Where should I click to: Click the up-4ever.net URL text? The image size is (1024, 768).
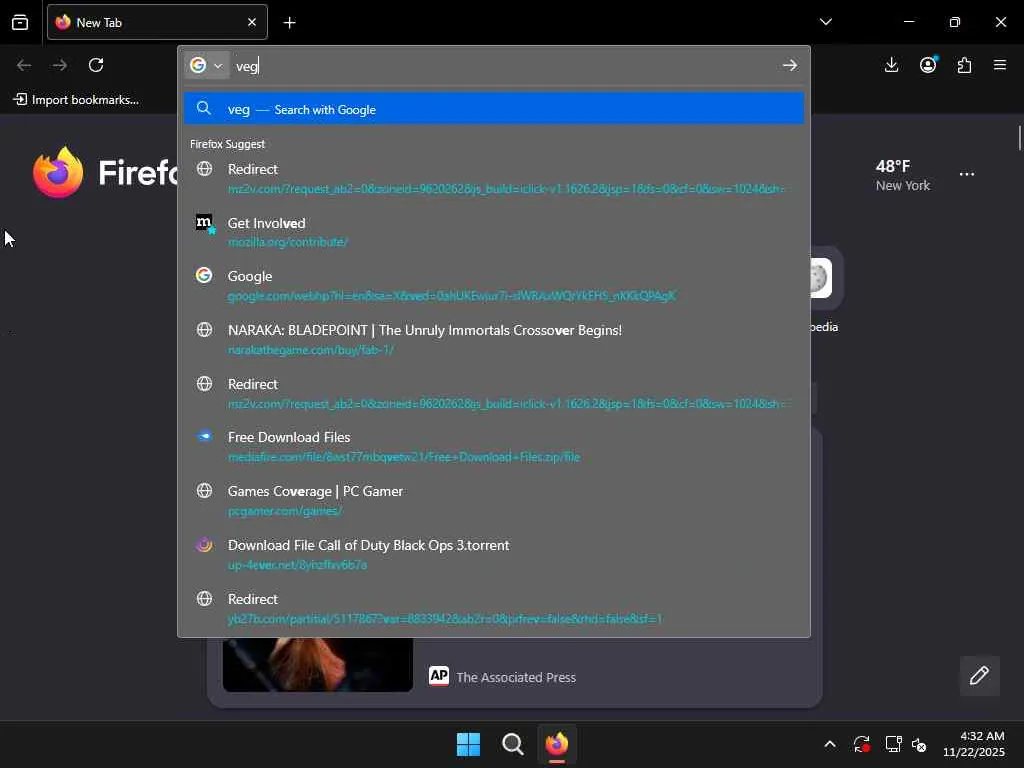[297, 565]
